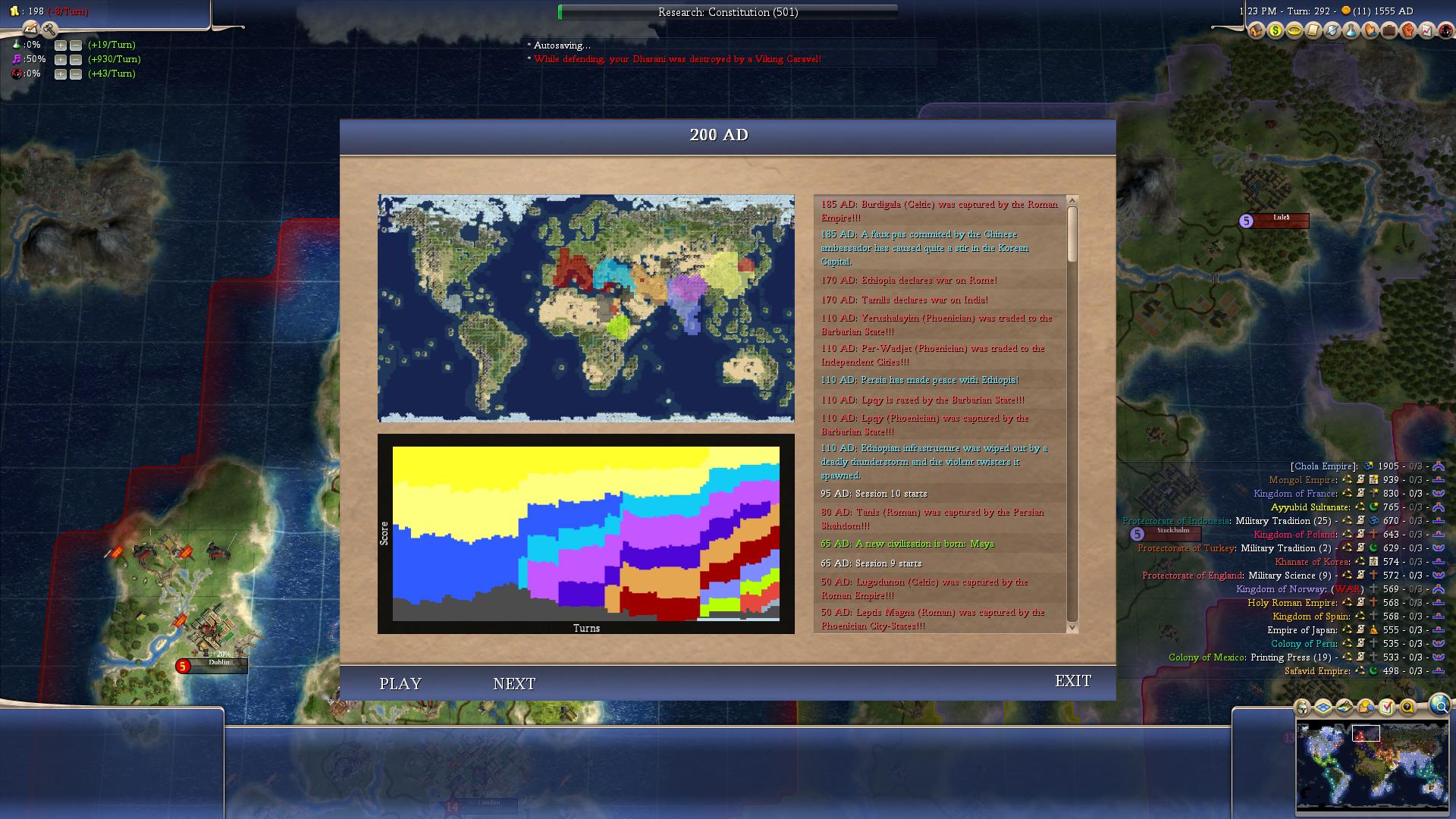Image resolution: width=1456 pixels, height=819 pixels.
Task: Select Kingdom of Poland in scoreboard
Action: 1295,535
